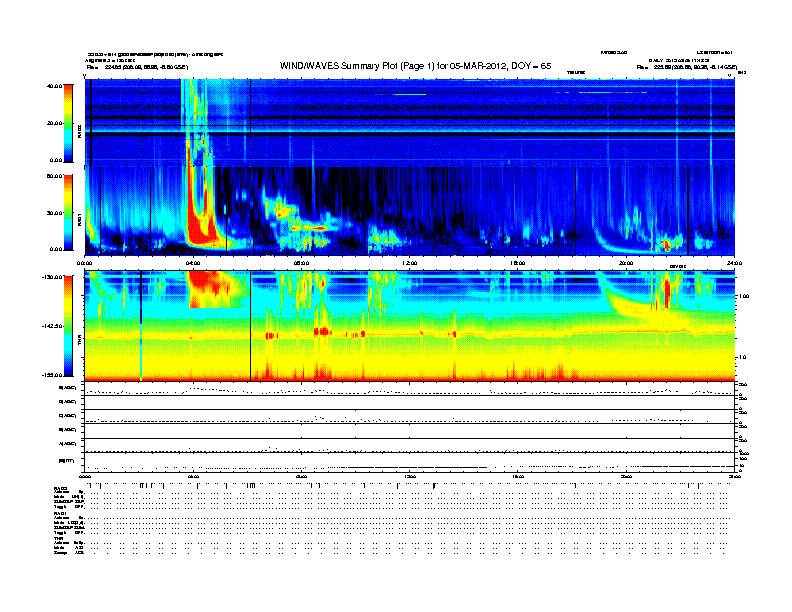Click 24:00 tick label below RAD1 spectrogram

pyautogui.click(x=734, y=263)
